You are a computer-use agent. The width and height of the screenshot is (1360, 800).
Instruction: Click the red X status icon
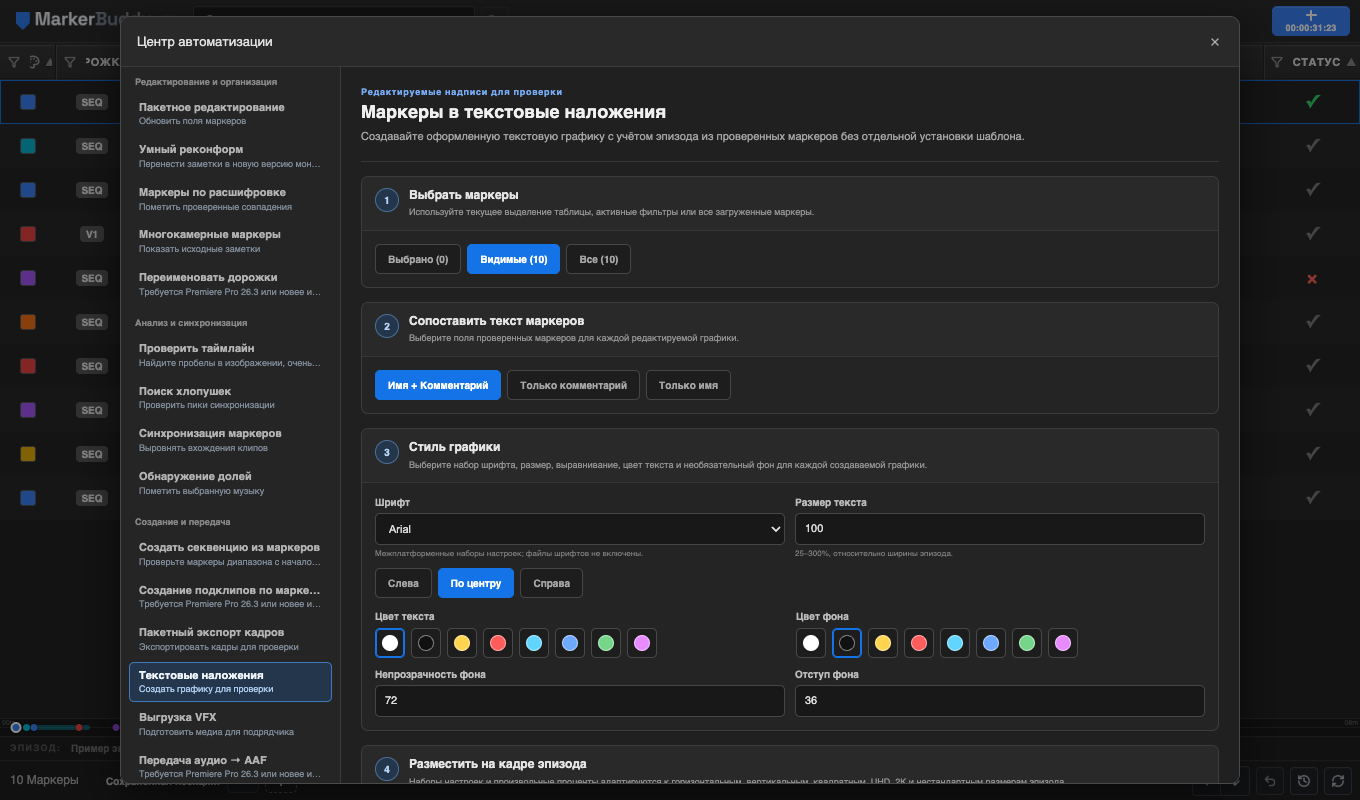(1313, 279)
